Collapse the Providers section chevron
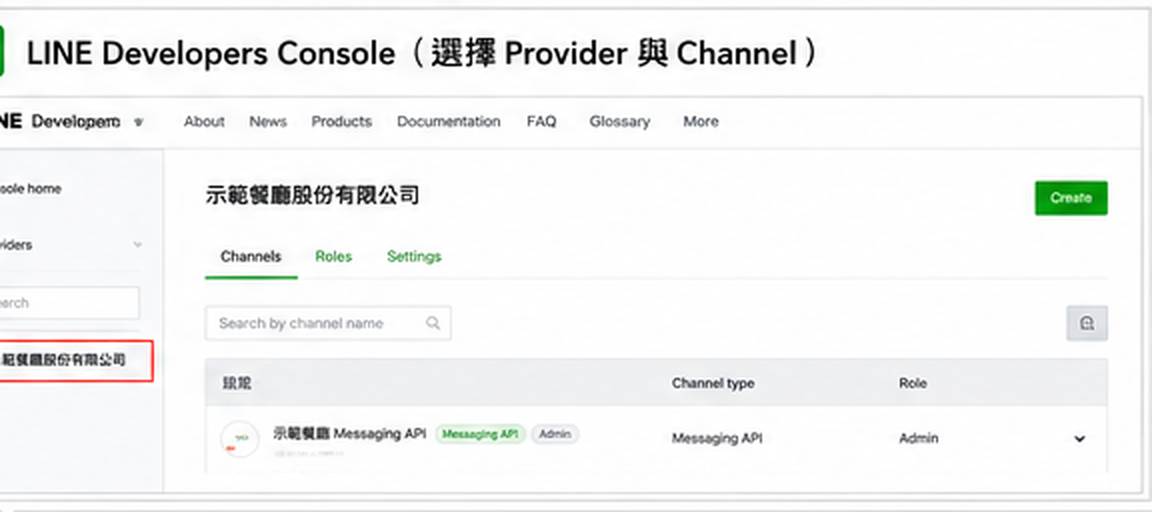 click(x=137, y=245)
